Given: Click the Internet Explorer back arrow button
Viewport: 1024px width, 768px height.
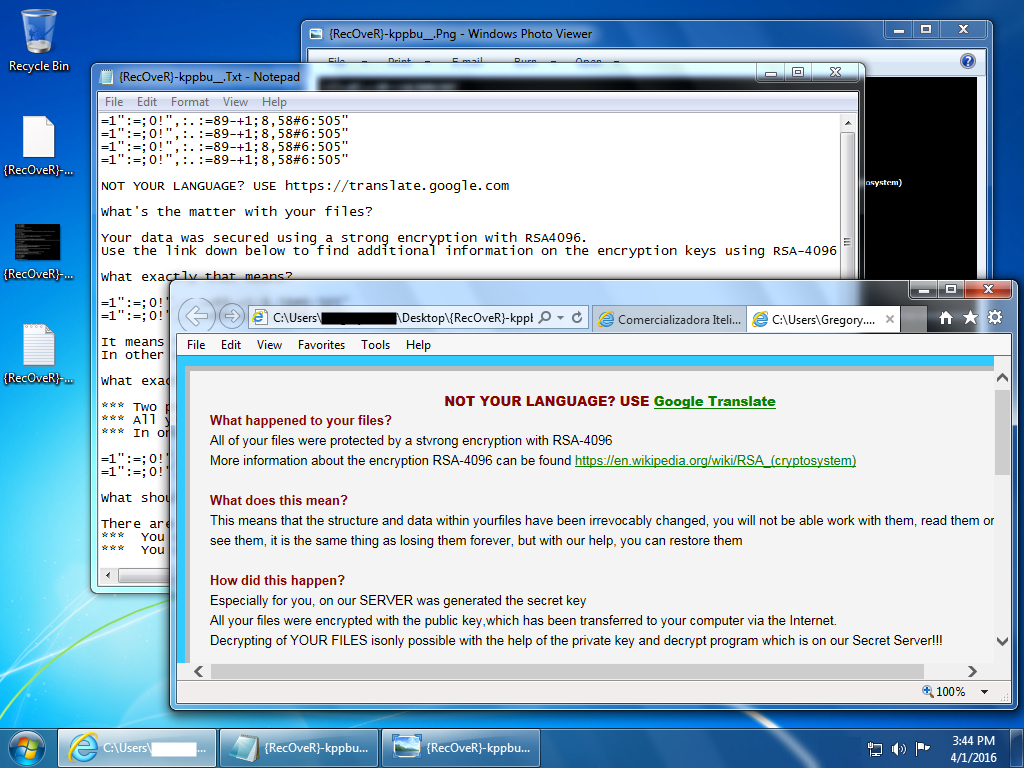Looking at the screenshot, I should (198, 317).
